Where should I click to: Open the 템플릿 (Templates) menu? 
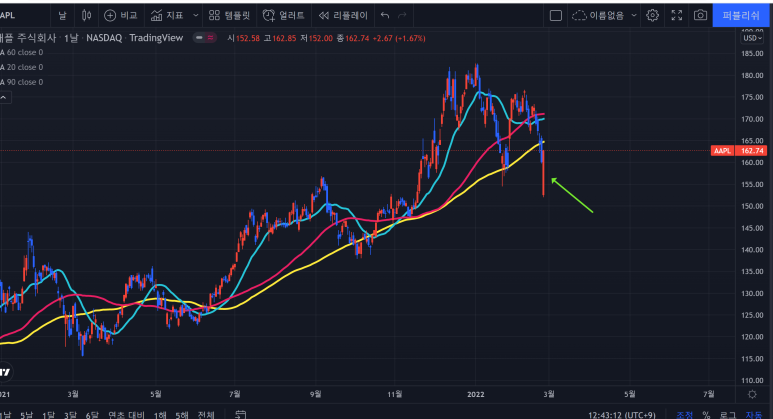tap(229, 15)
